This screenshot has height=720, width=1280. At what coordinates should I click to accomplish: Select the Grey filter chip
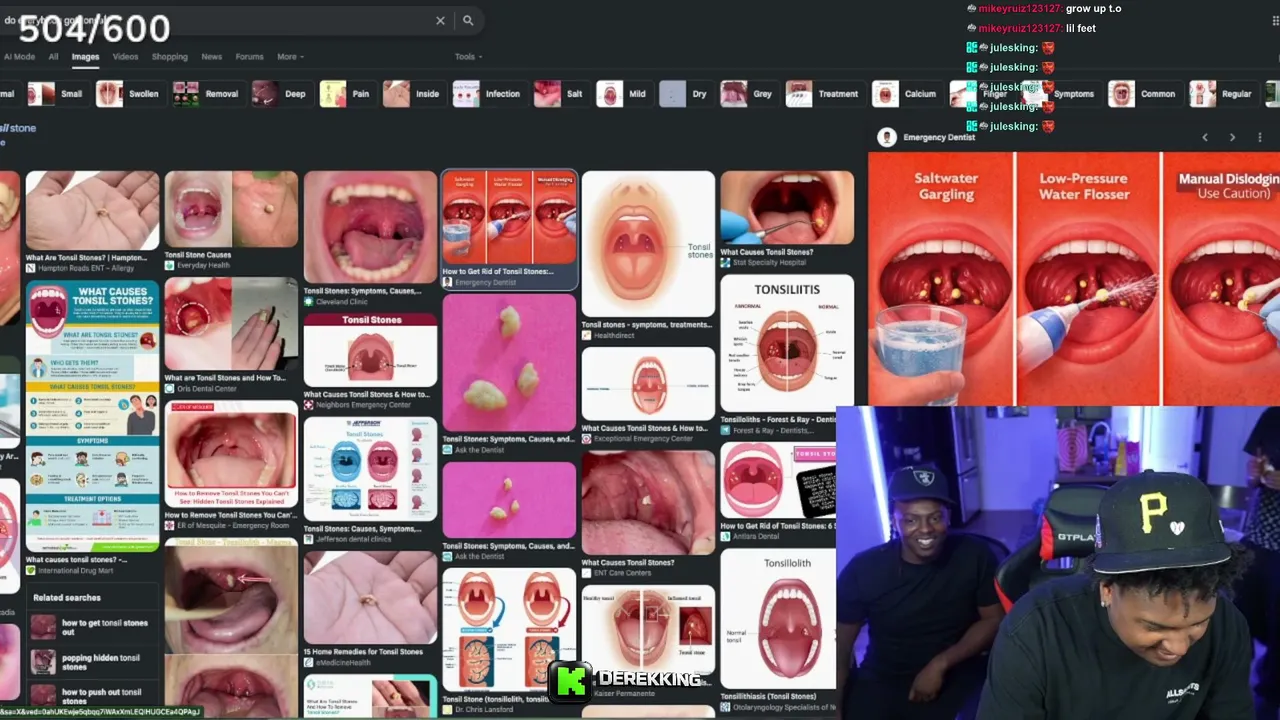[x=748, y=94]
